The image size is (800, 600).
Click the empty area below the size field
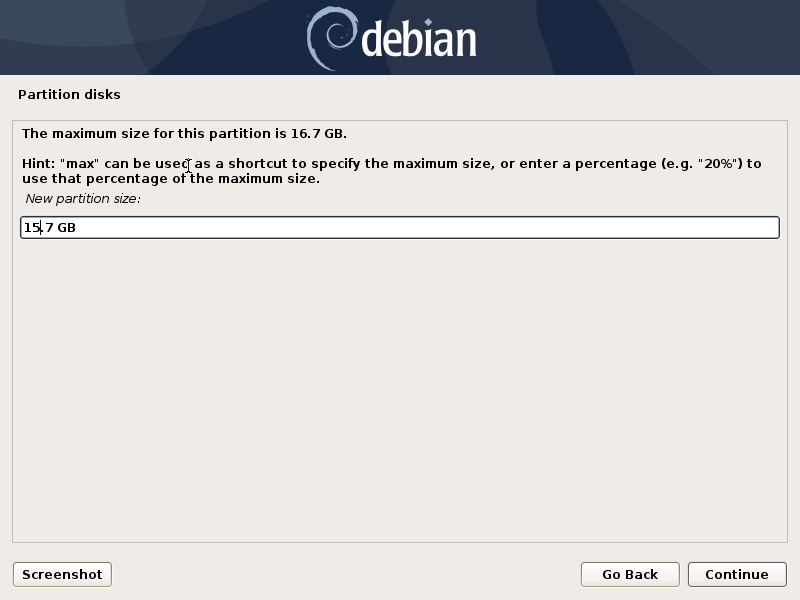click(400, 388)
